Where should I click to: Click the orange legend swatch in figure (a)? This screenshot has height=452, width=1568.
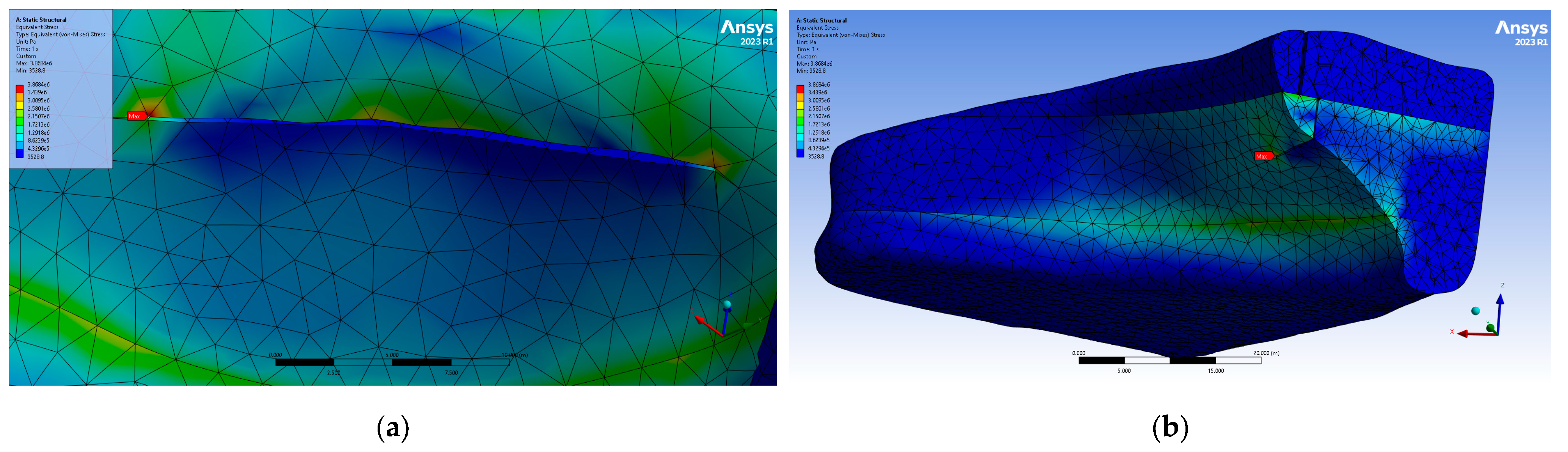(x=19, y=97)
